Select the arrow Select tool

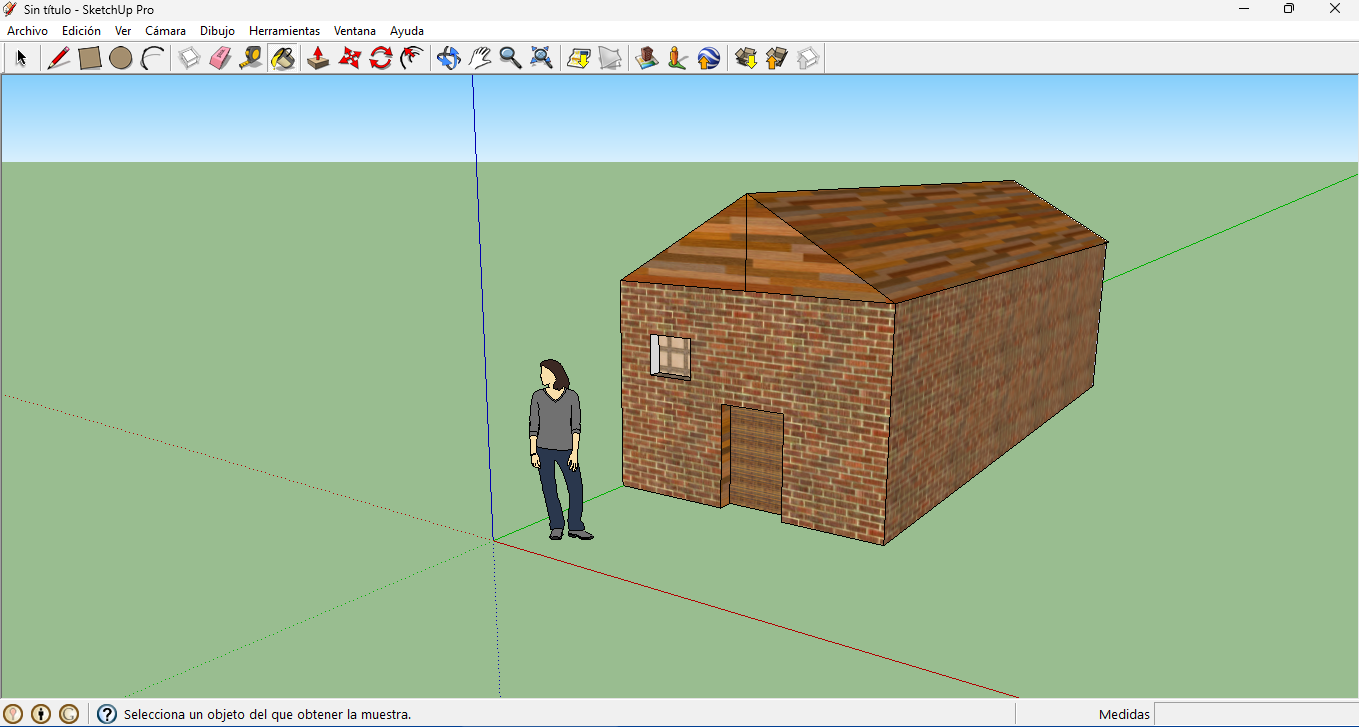21,58
